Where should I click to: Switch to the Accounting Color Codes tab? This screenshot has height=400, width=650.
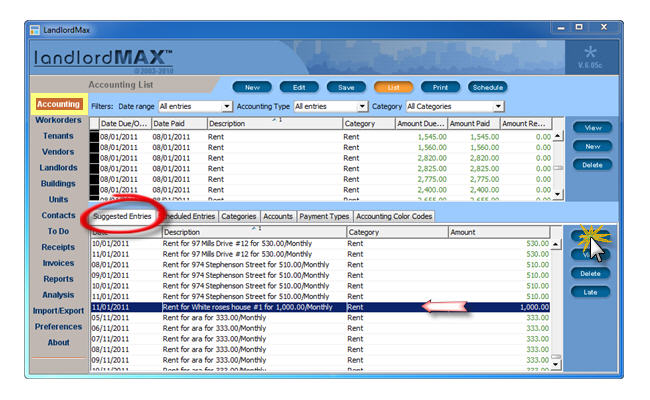394,216
